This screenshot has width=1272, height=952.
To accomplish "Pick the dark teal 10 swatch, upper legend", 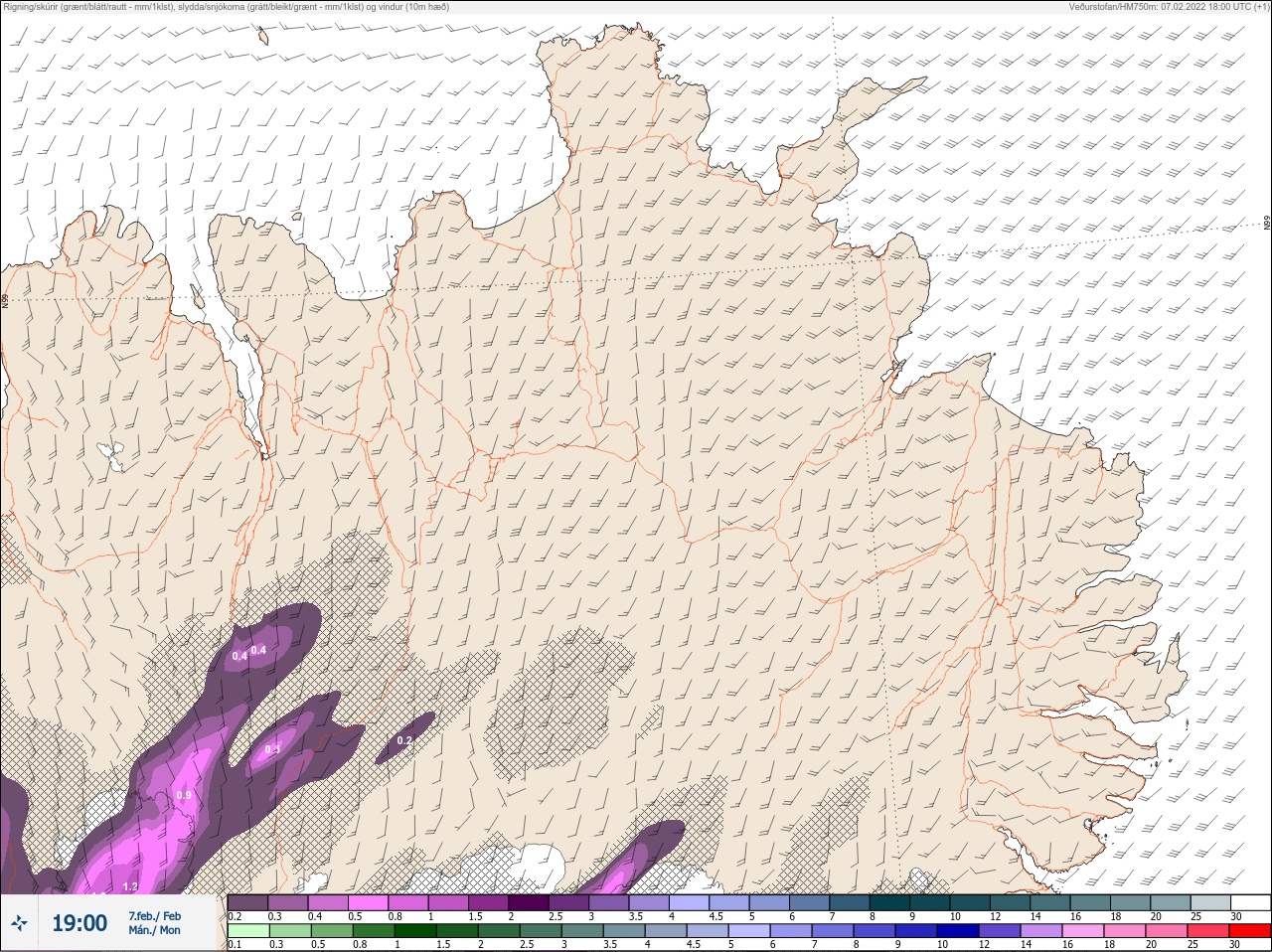I will pyautogui.click(x=970, y=902).
